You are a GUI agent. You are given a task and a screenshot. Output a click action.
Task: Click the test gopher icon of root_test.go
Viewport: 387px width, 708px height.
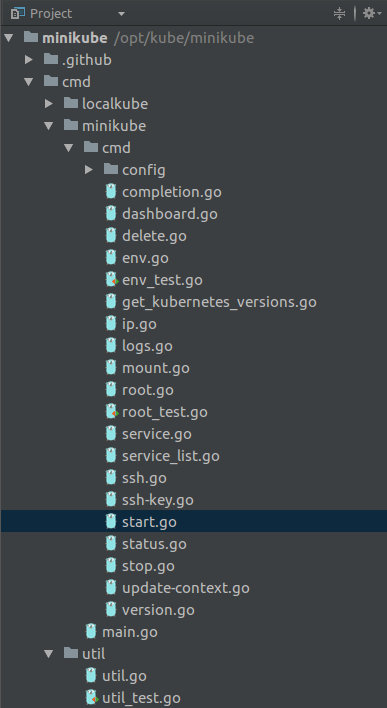(x=112, y=412)
